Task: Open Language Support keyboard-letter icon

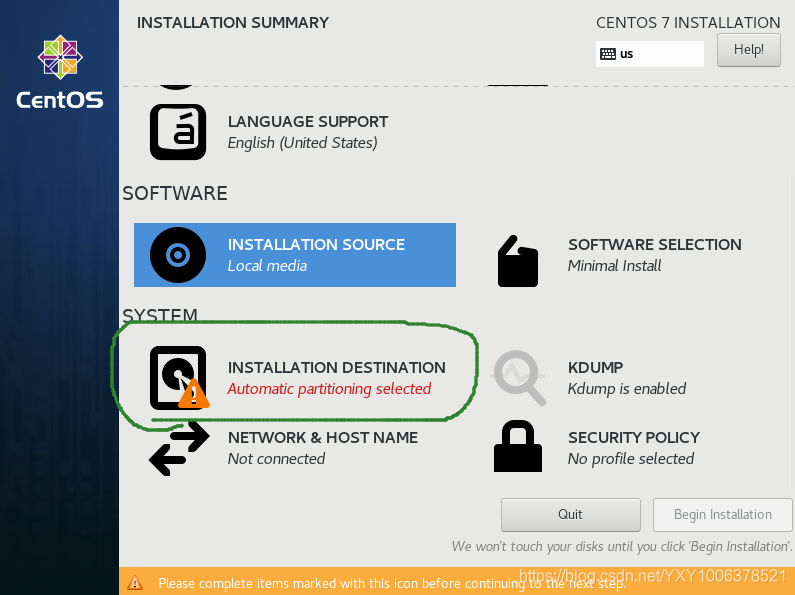Action: tap(178, 132)
